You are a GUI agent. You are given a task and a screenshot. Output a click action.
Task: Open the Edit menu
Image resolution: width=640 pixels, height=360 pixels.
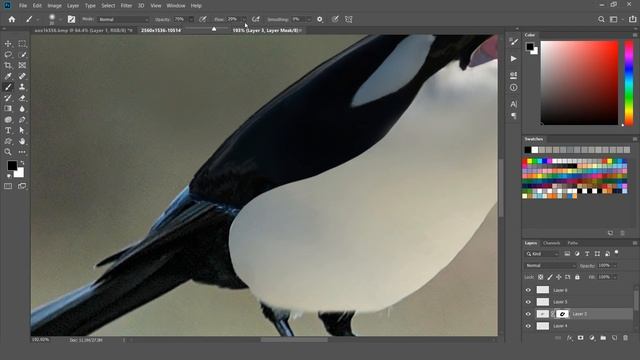[x=37, y=6]
